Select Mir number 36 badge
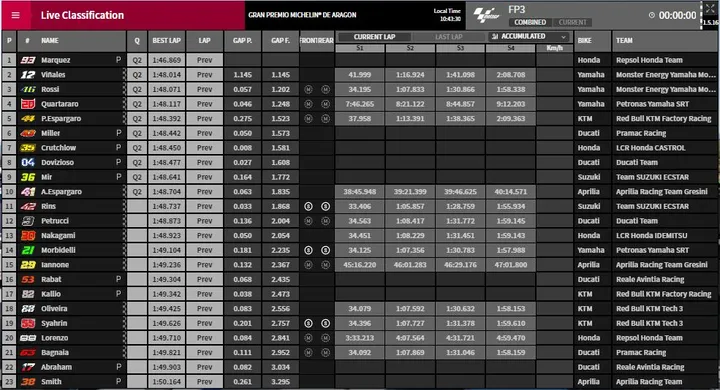This screenshot has width=720, height=390. tap(28, 177)
